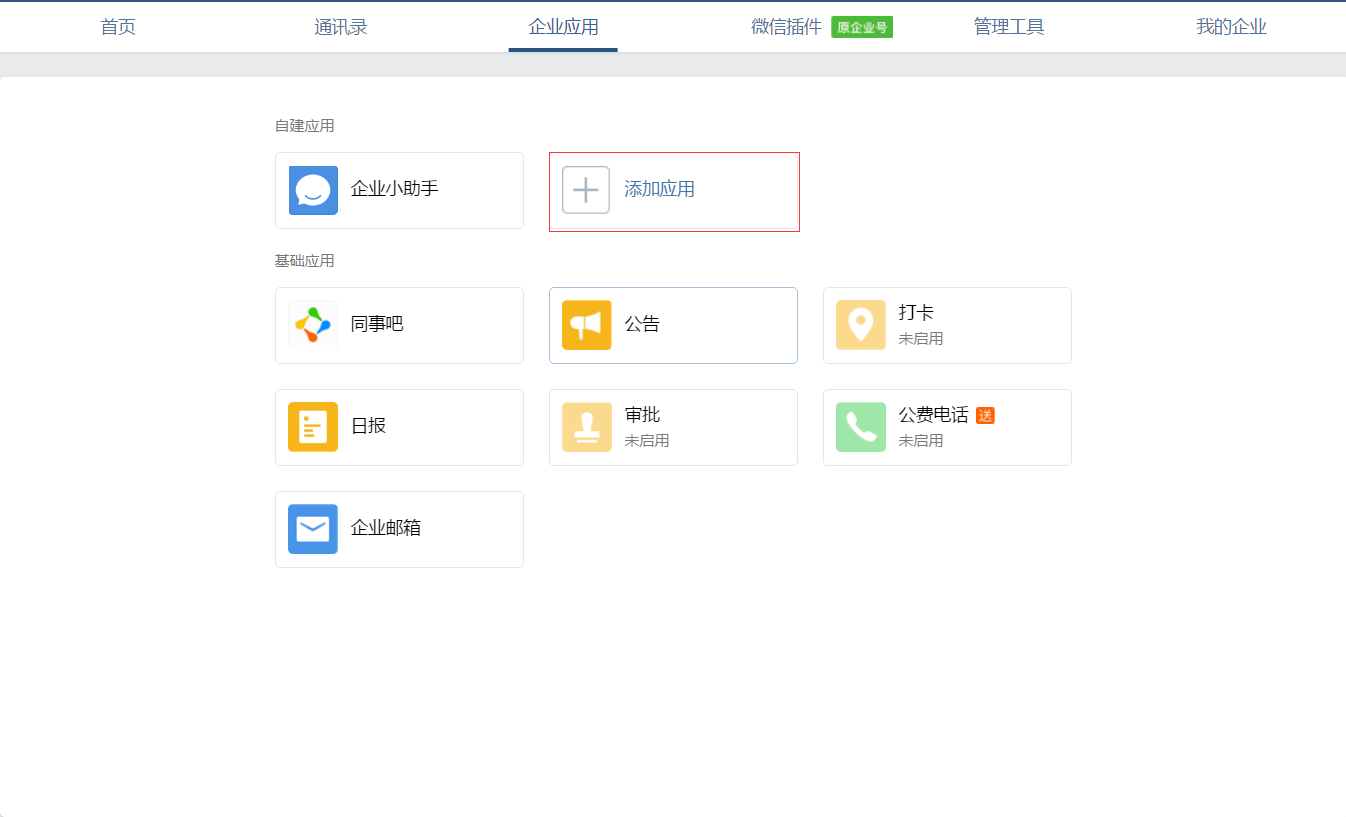The image size is (1346, 817).
Task: Click the orange 送 badge
Action: click(985, 416)
